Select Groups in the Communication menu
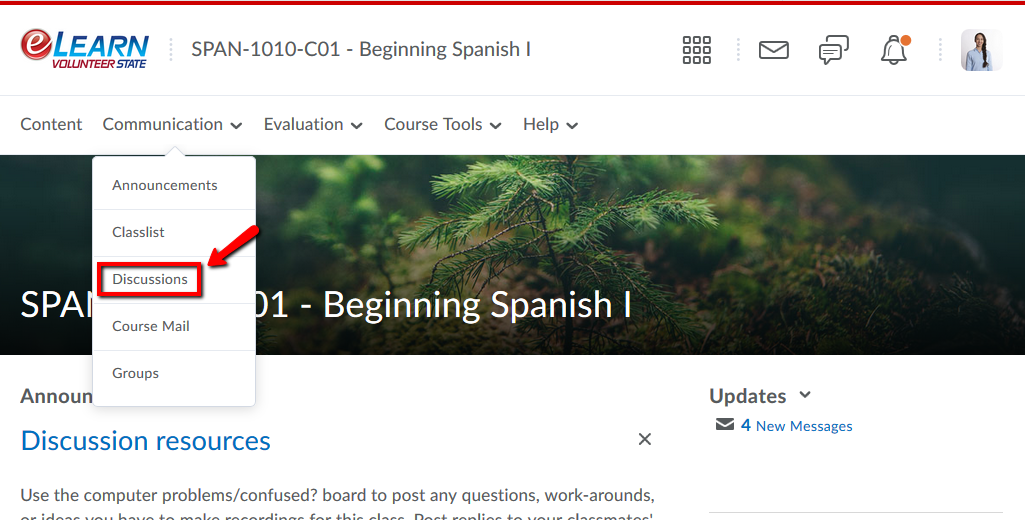The image size is (1025, 520). [x=135, y=373]
